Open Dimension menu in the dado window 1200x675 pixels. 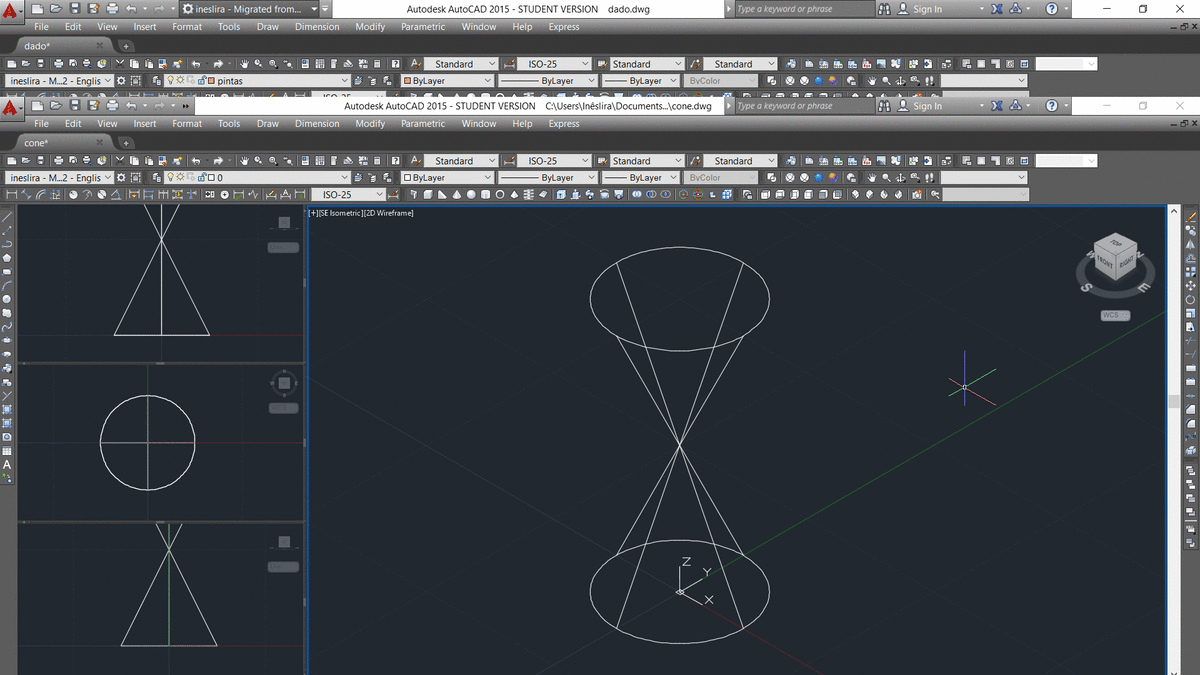click(317, 27)
